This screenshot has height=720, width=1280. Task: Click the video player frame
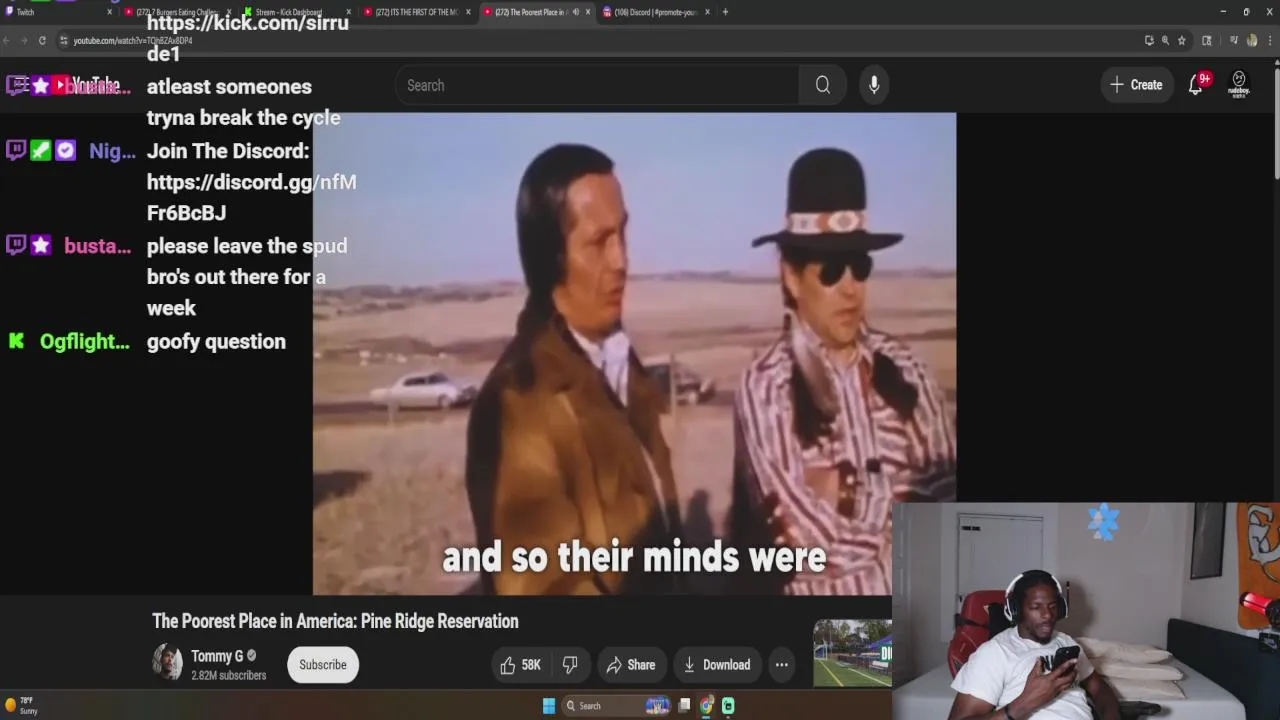tap(634, 354)
